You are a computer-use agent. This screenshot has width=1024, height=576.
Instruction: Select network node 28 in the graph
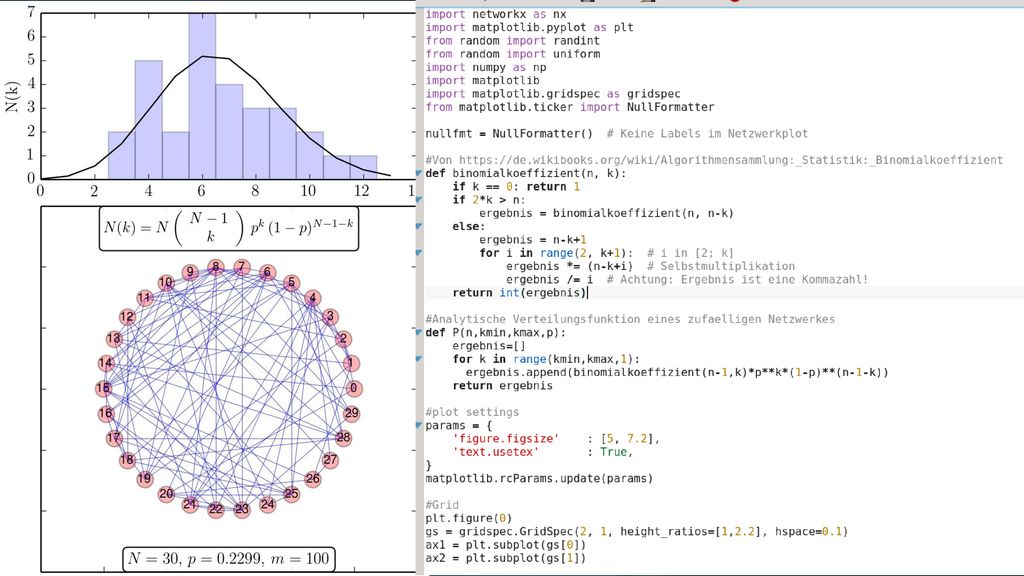[344, 438]
